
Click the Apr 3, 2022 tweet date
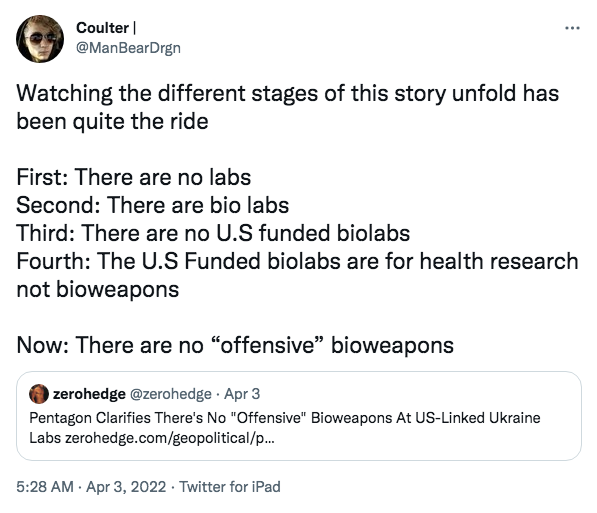126,487
